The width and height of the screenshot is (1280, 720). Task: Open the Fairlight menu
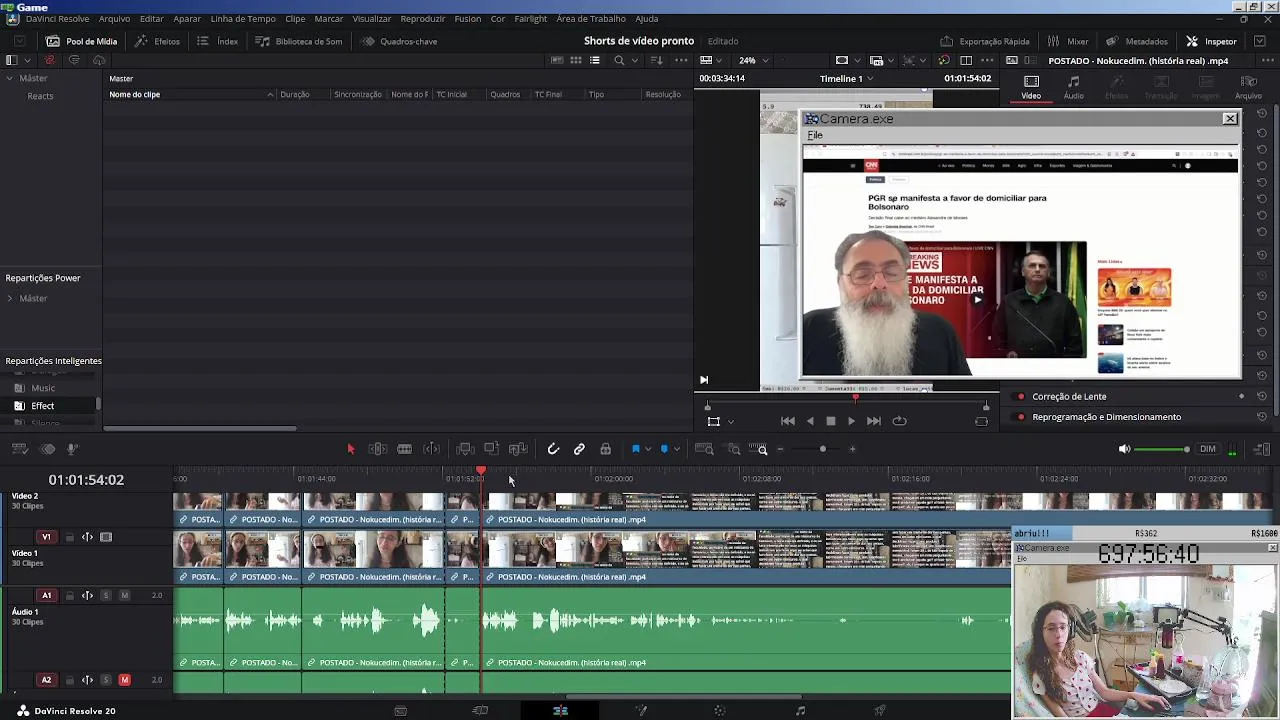[531, 19]
